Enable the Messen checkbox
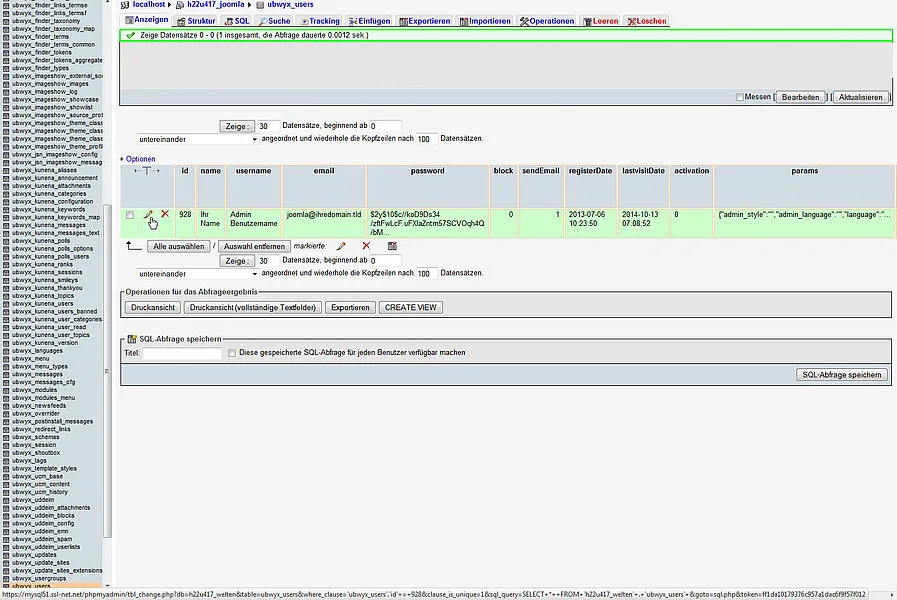This screenshot has width=897, height=600. 740,97
